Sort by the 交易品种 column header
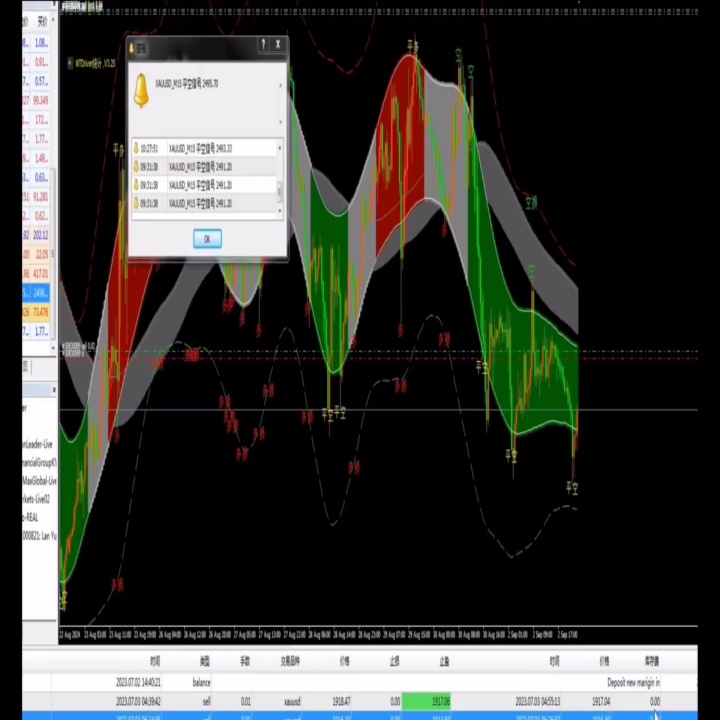720x720 pixels. pyautogui.click(x=290, y=661)
